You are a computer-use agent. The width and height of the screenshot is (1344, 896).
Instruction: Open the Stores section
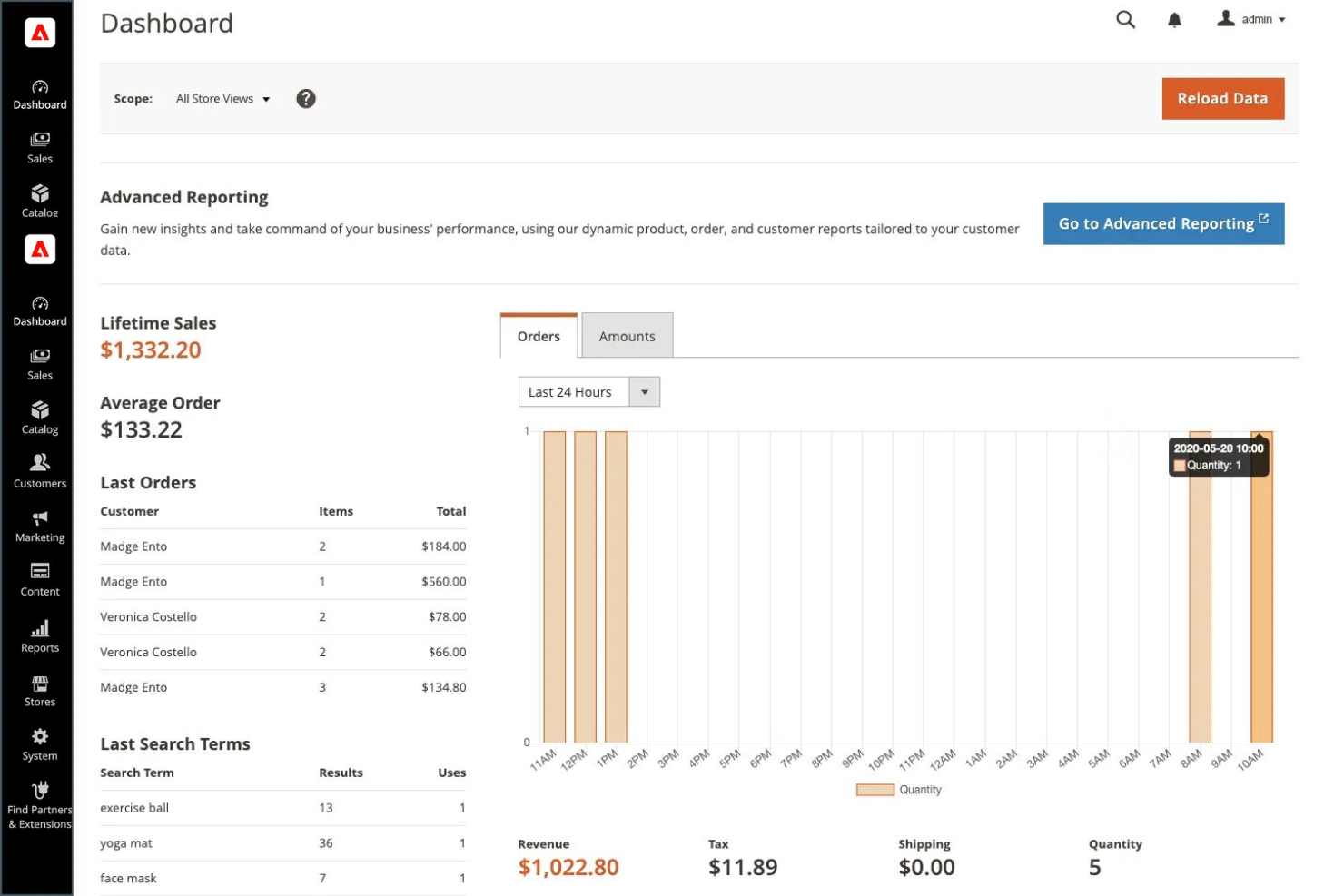pos(39,690)
